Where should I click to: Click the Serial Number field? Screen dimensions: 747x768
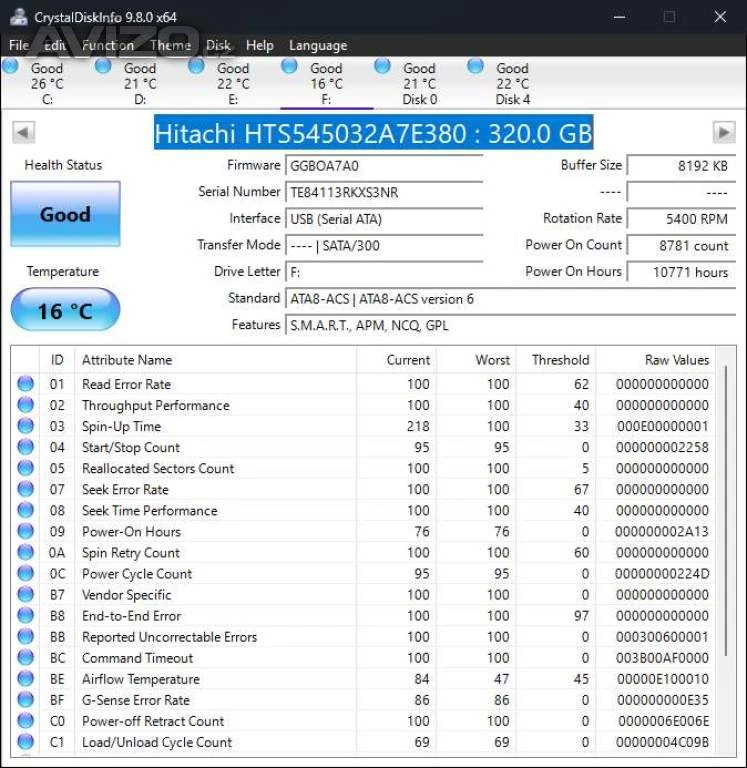click(x=384, y=192)
